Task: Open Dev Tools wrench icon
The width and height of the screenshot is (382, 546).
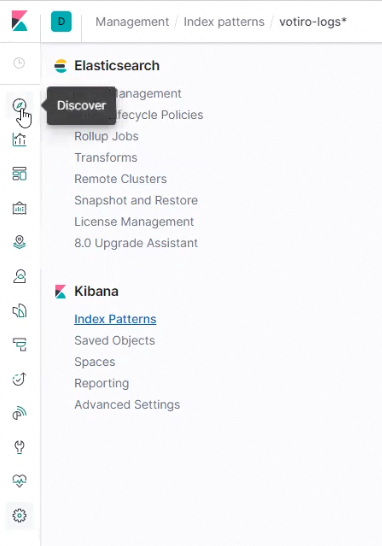Action: 20,447
